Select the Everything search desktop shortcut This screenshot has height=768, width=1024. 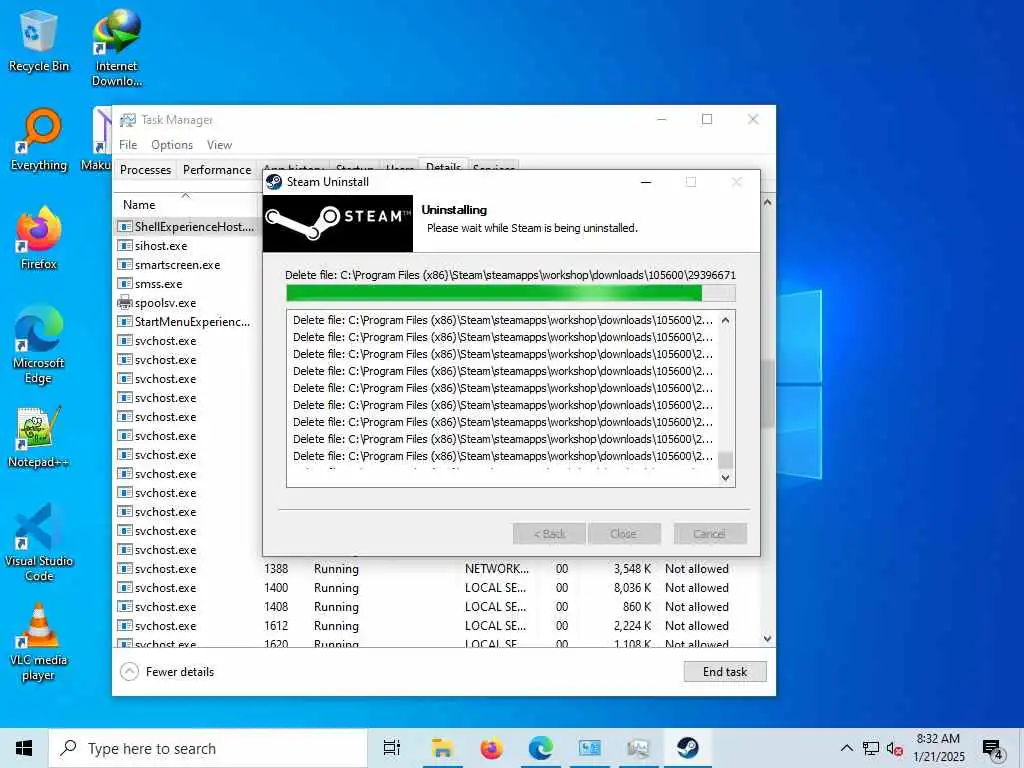coord(39,140)
